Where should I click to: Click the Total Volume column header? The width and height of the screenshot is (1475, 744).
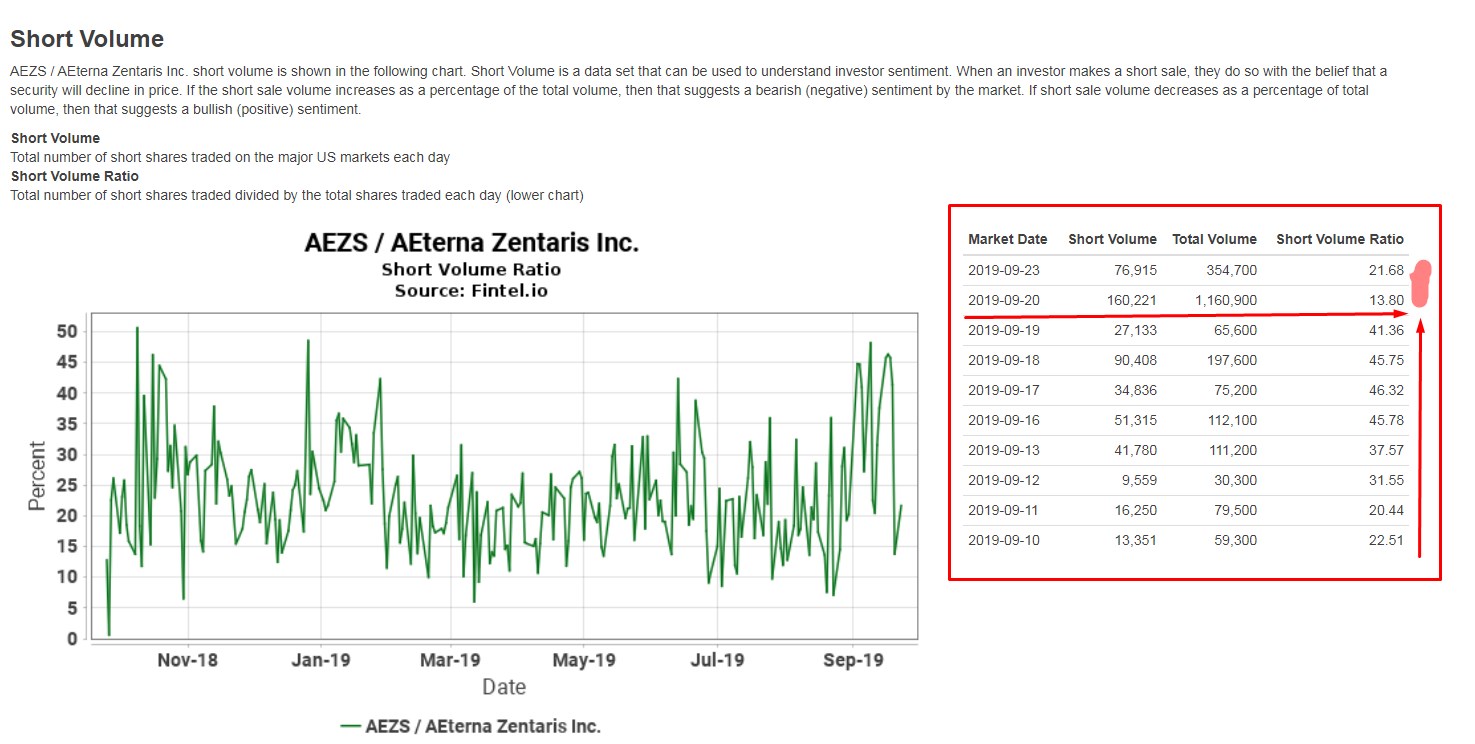pos(1214,239)
